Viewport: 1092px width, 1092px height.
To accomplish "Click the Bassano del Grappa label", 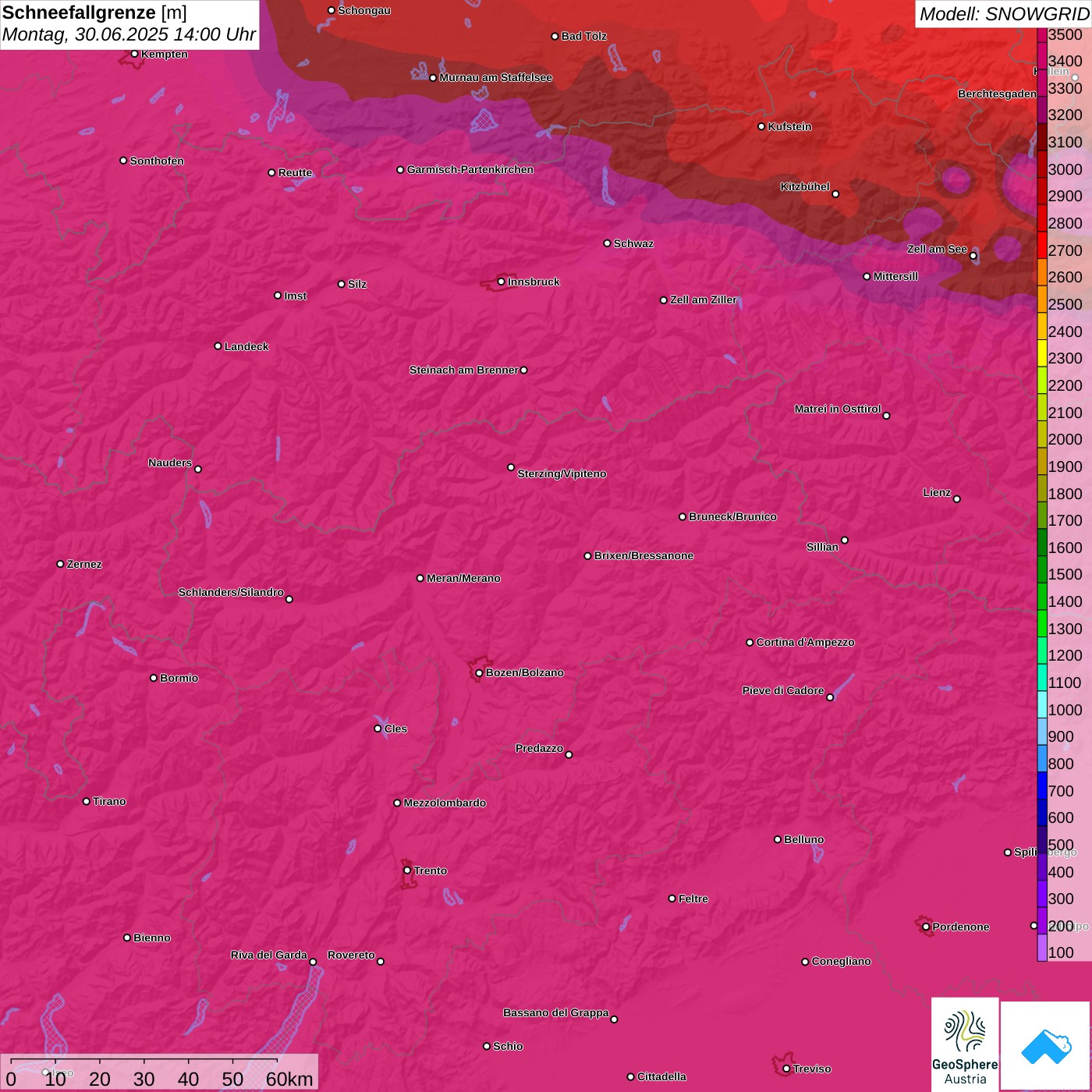I will point(556,1012).
